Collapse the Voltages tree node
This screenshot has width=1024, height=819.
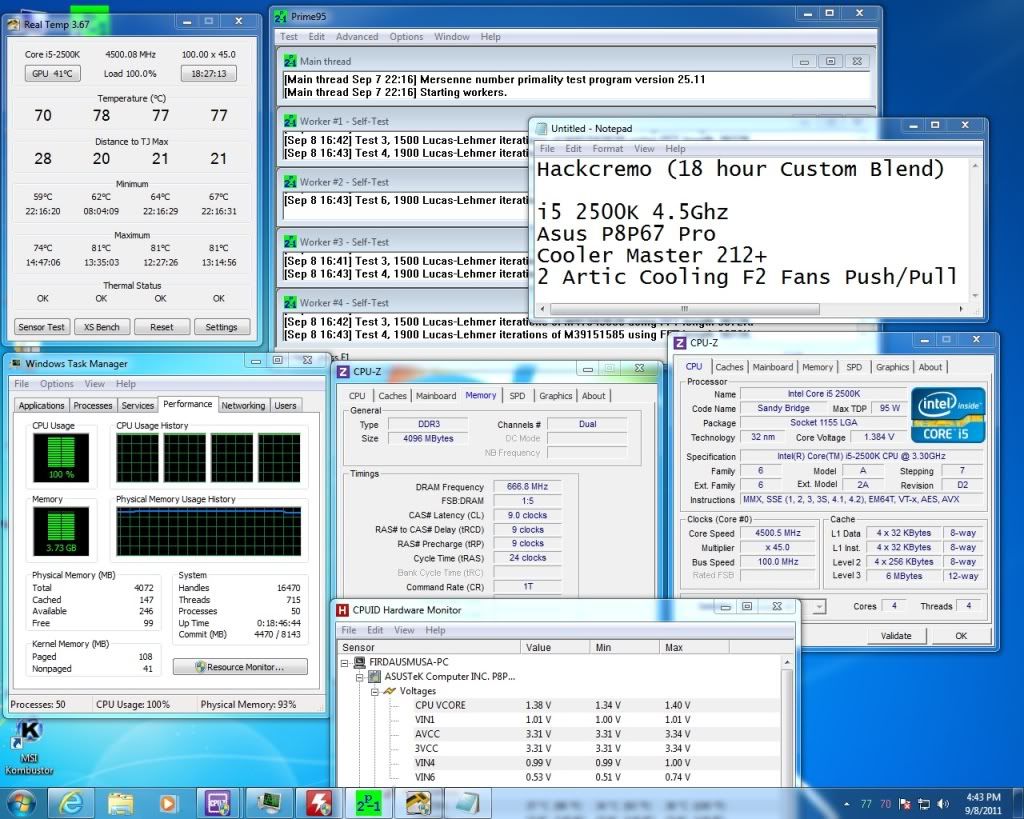click(x=374, y=691)
